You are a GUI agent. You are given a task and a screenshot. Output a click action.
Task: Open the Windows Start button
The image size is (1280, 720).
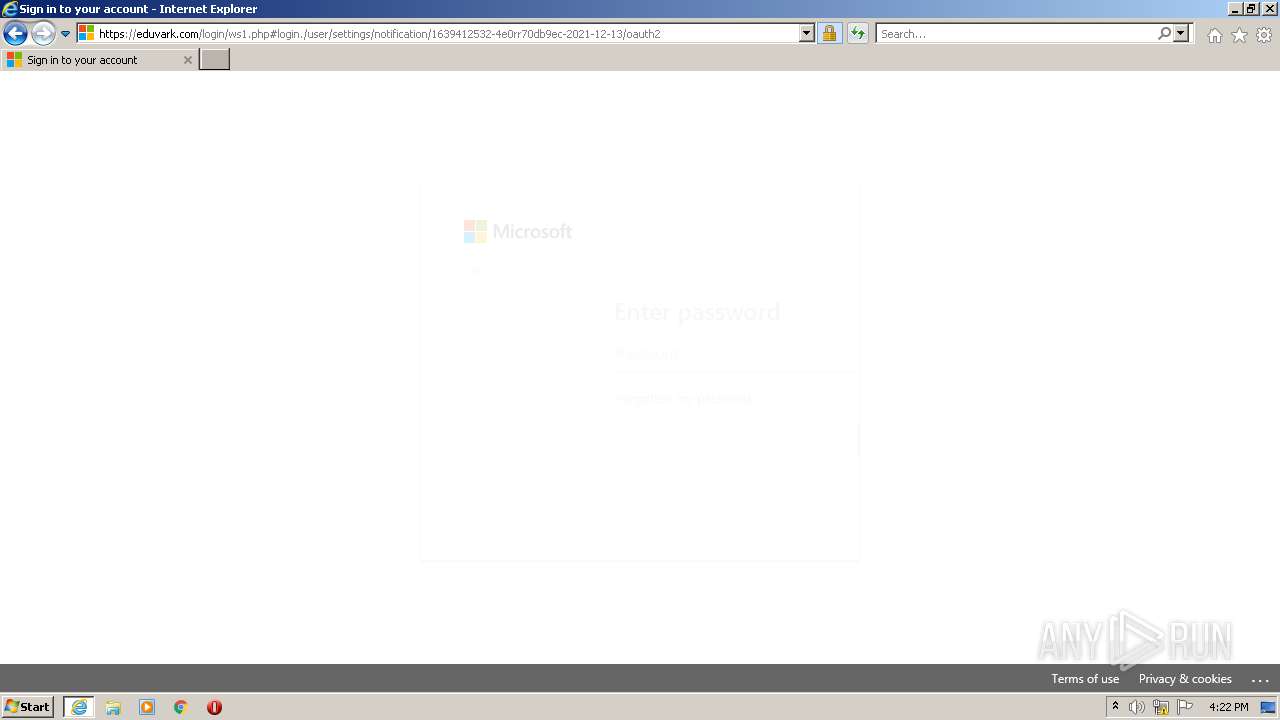pyautogui.click(x=27, y=707)
